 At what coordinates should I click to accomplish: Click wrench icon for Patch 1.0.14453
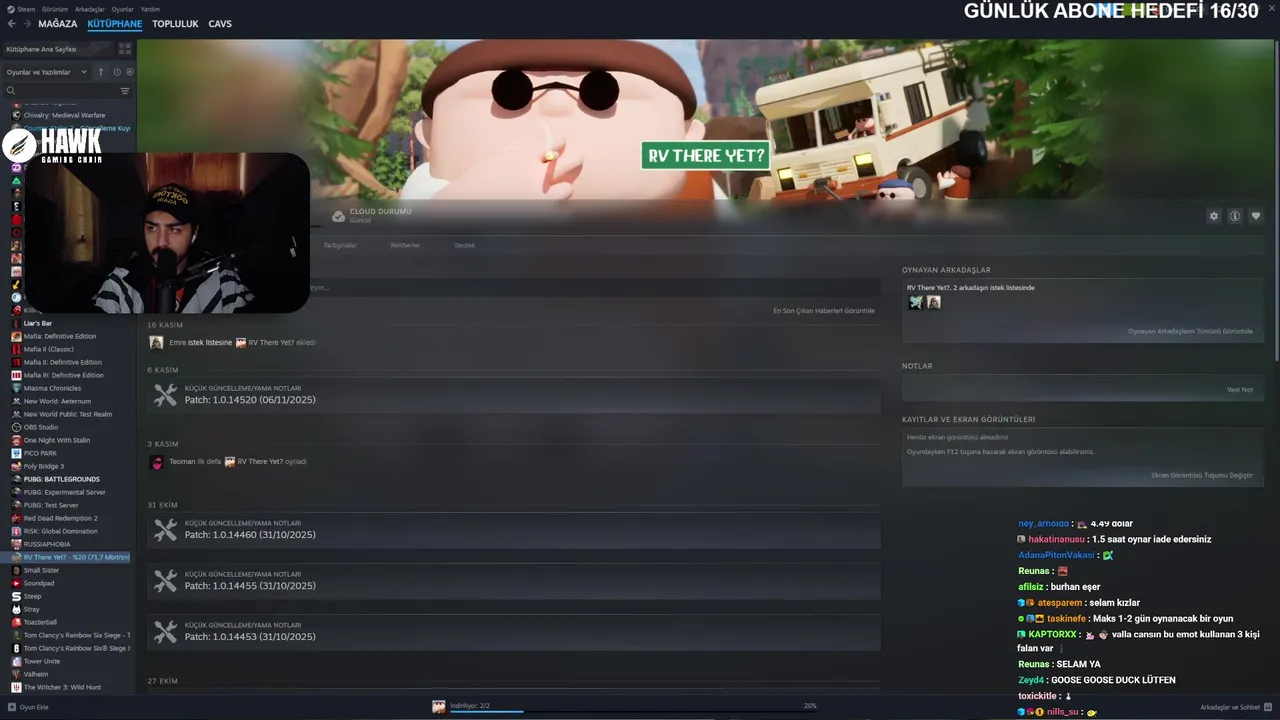tap(166, 632)
